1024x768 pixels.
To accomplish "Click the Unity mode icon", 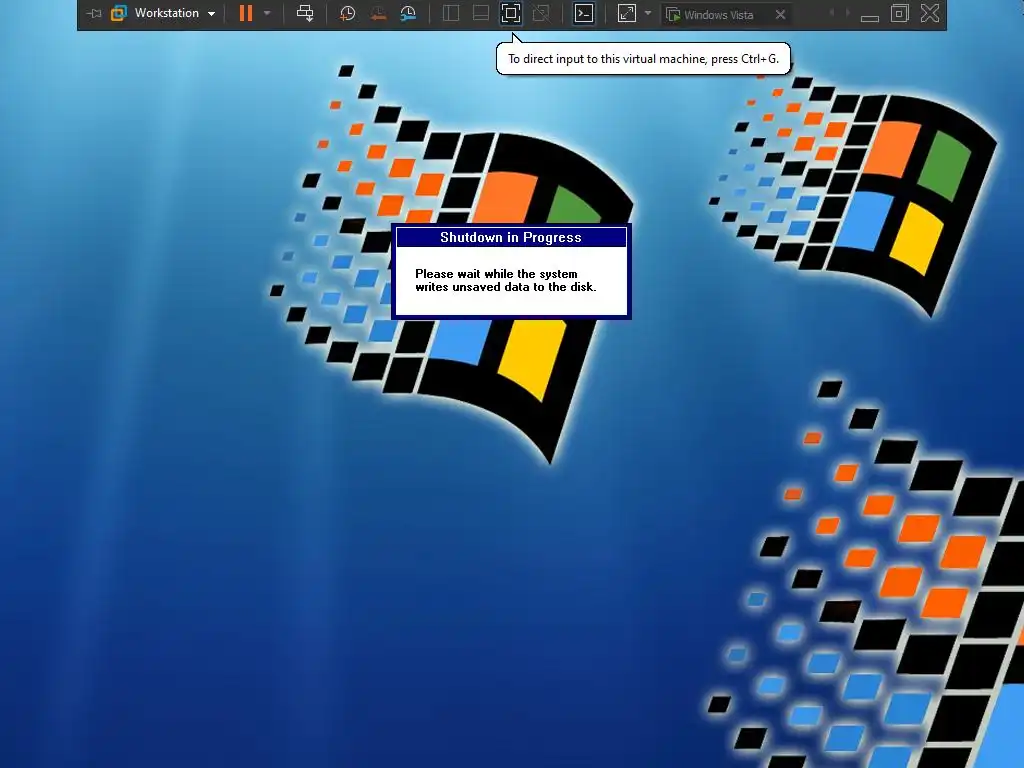I will 541,13.
